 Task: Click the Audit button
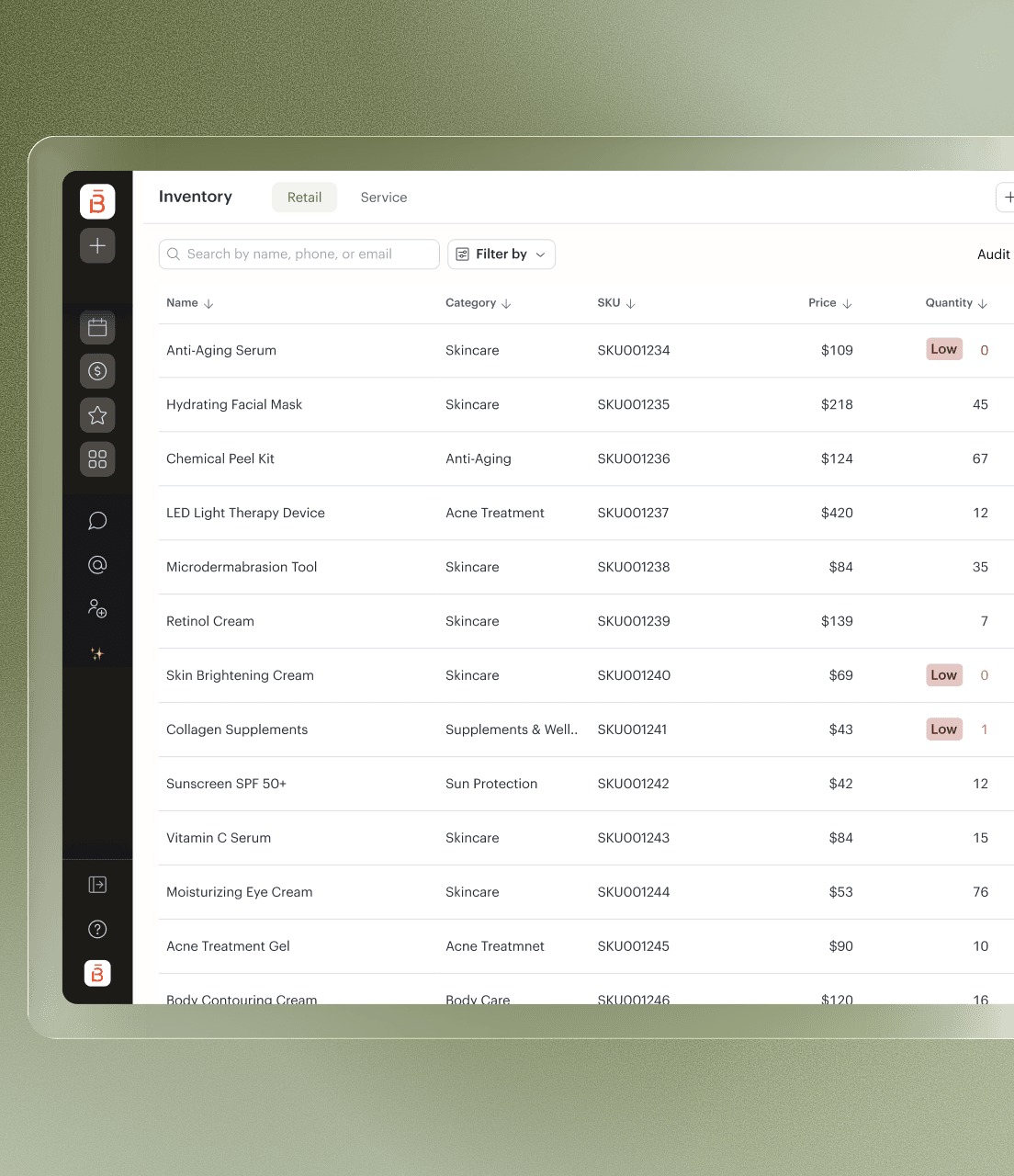click(994, 254)
